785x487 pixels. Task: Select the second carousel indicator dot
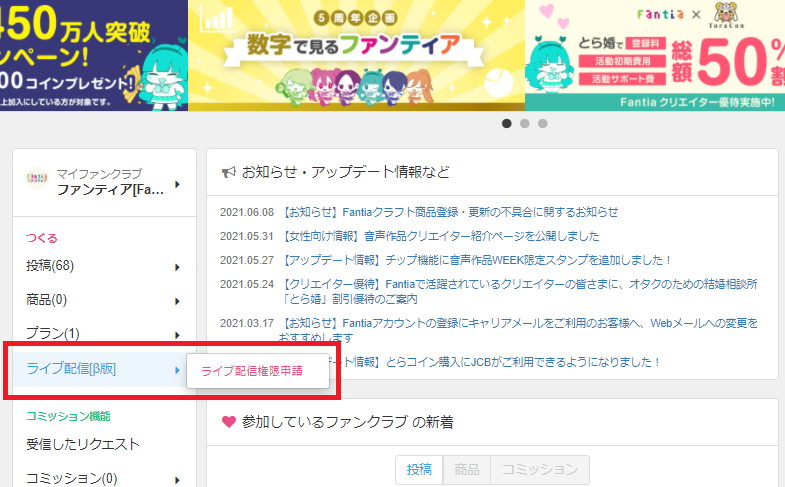pyautogui.click(x=525, y=123)
